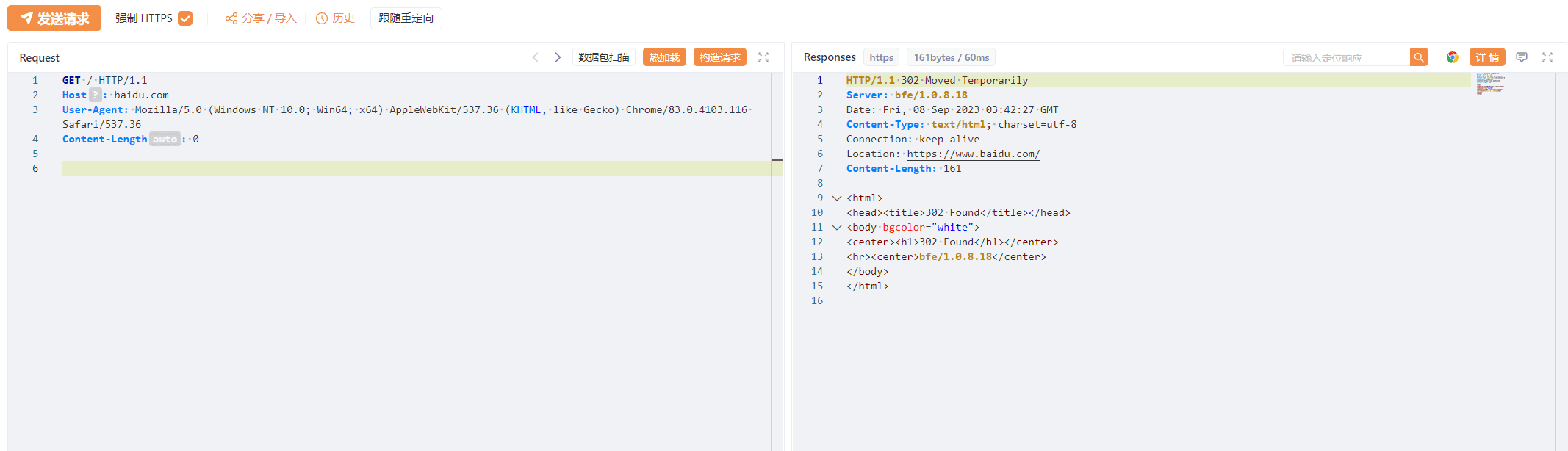Click the 热加载 hot reload button

point(664,57)
